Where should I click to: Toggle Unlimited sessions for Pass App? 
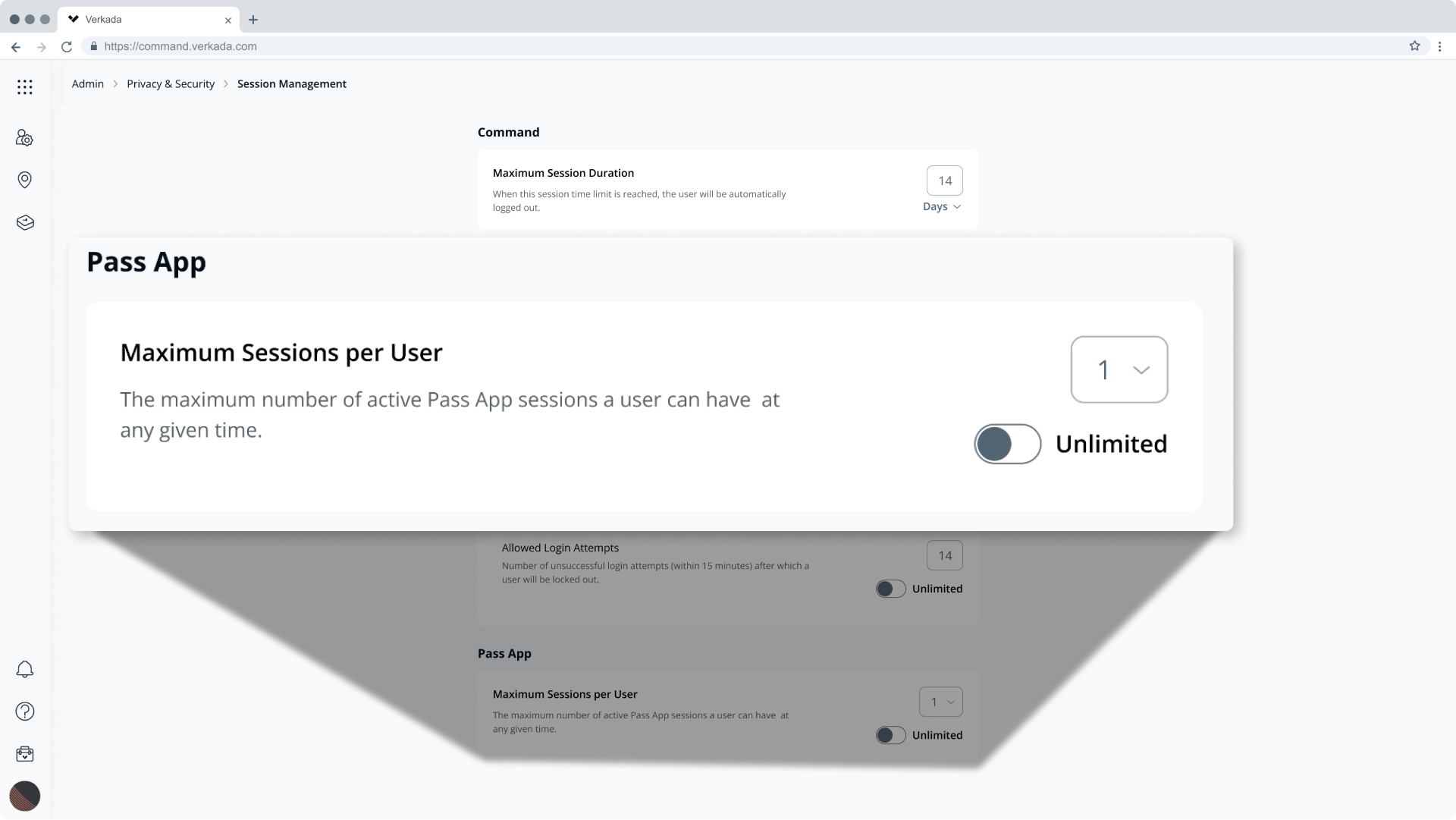1007,443
